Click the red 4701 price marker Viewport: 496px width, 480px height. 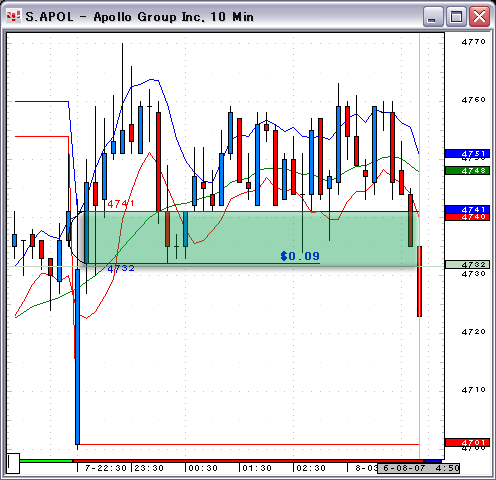click(x=467, y=443)
